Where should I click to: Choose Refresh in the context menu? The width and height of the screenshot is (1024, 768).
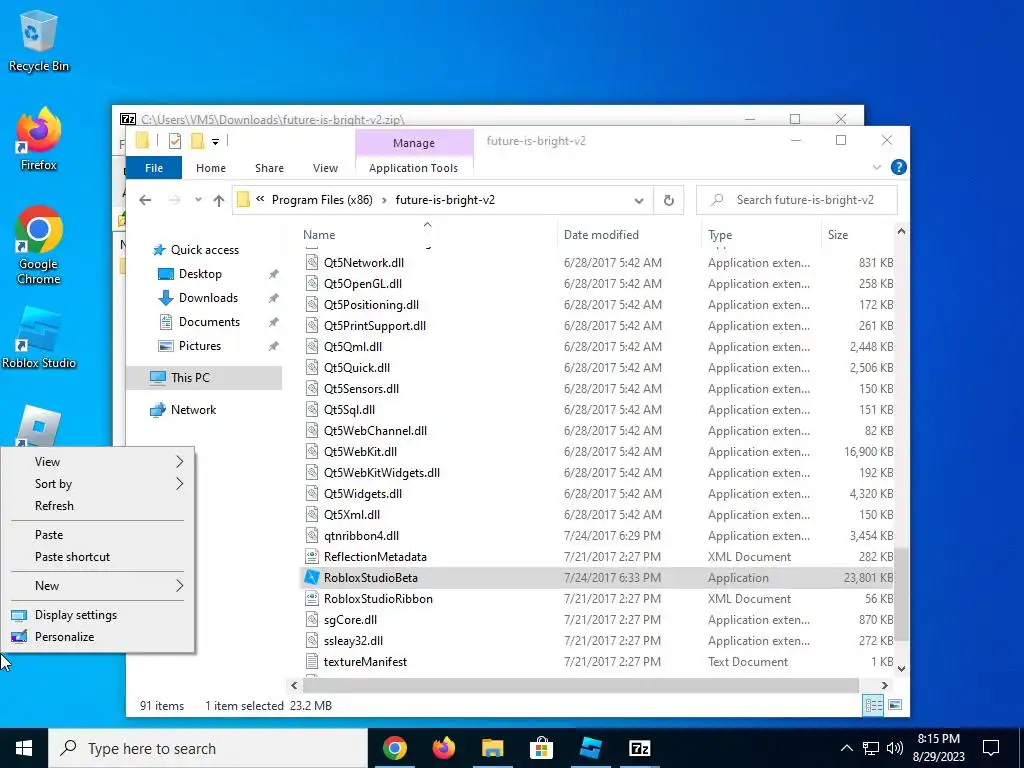tap(54, 505)
